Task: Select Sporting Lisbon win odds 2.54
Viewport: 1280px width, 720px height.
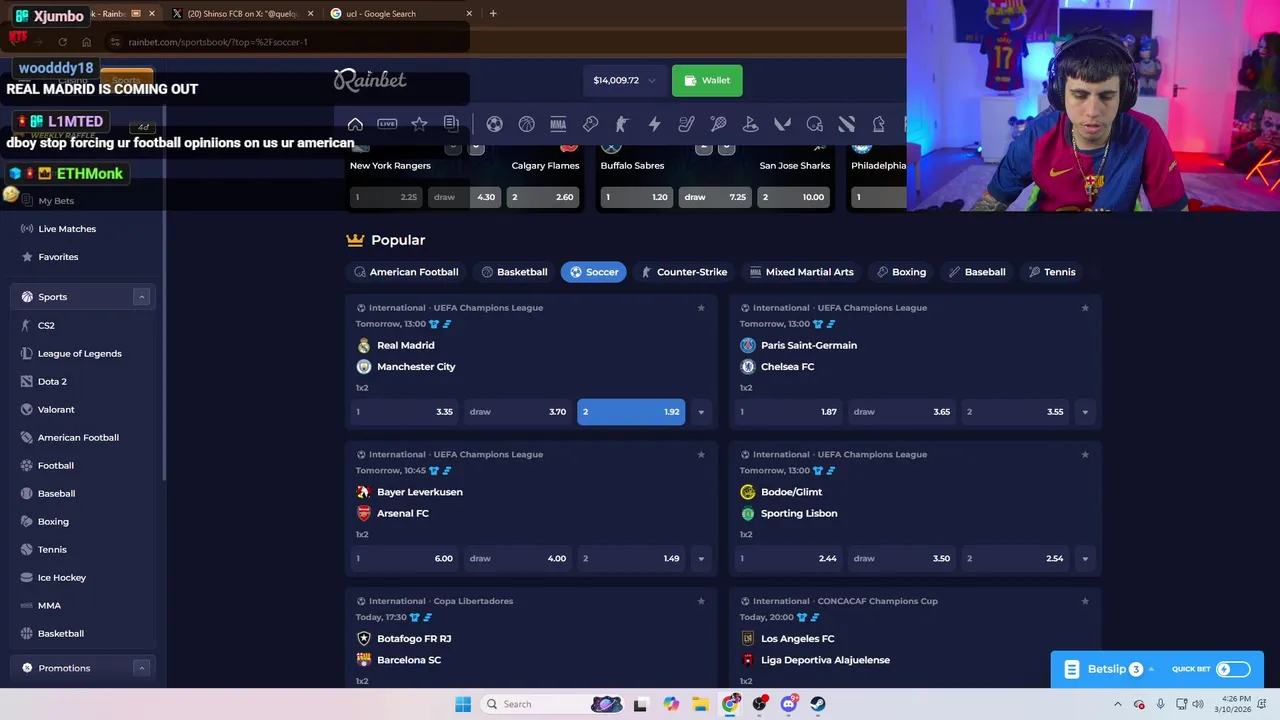Action: click(1015, 559)
